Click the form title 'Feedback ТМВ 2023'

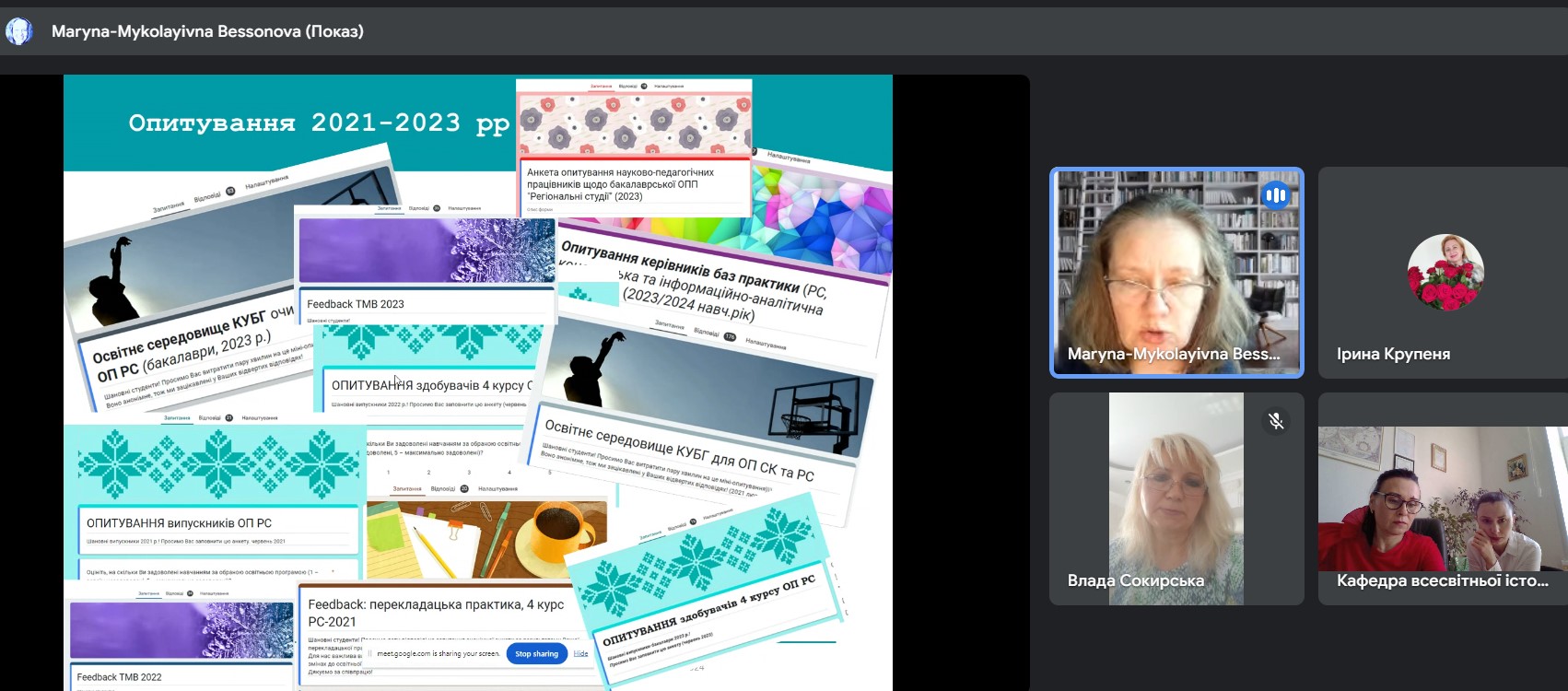pos(356,304)
